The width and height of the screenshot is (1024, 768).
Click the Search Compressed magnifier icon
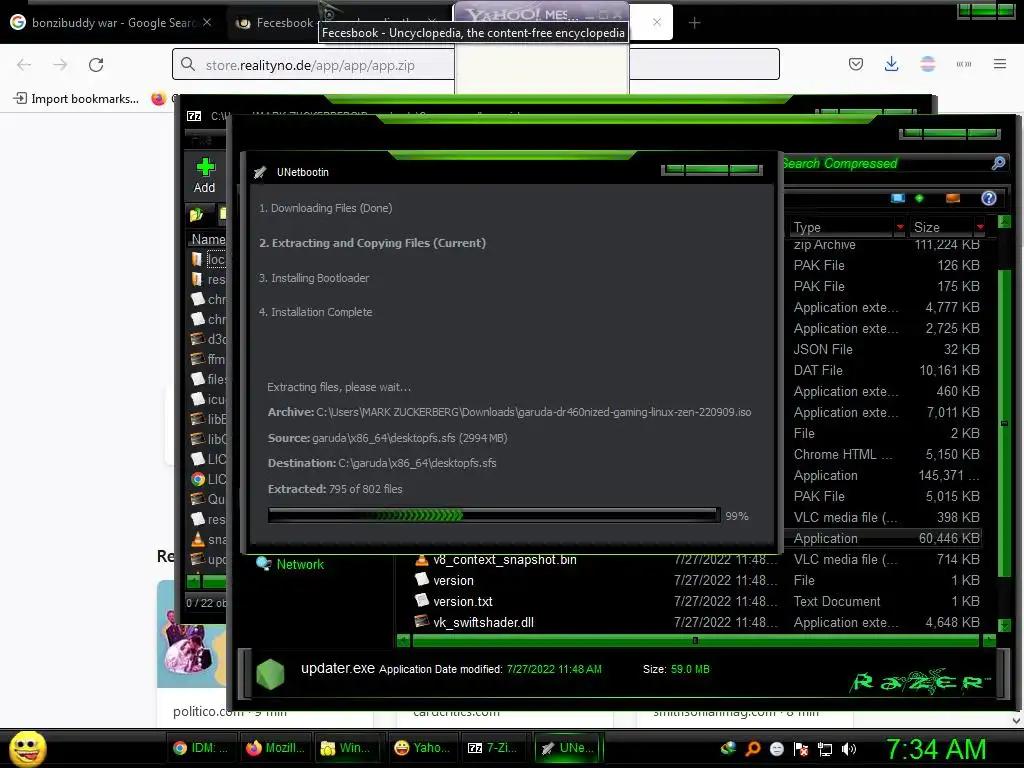coord(999,163)
